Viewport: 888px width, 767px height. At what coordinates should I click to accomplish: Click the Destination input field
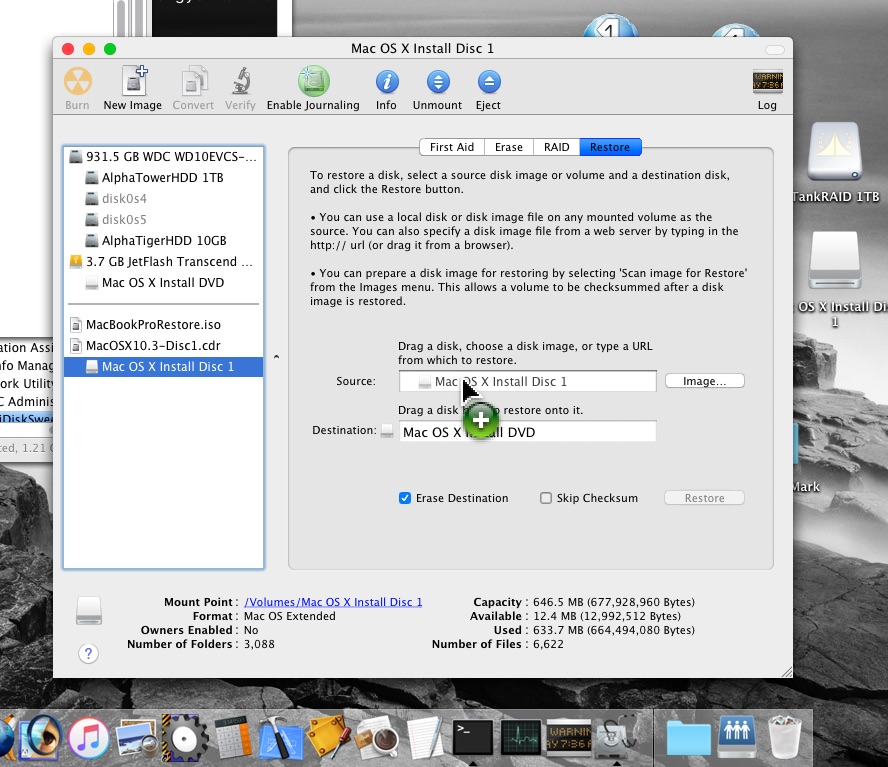click(x=527, y=432)
